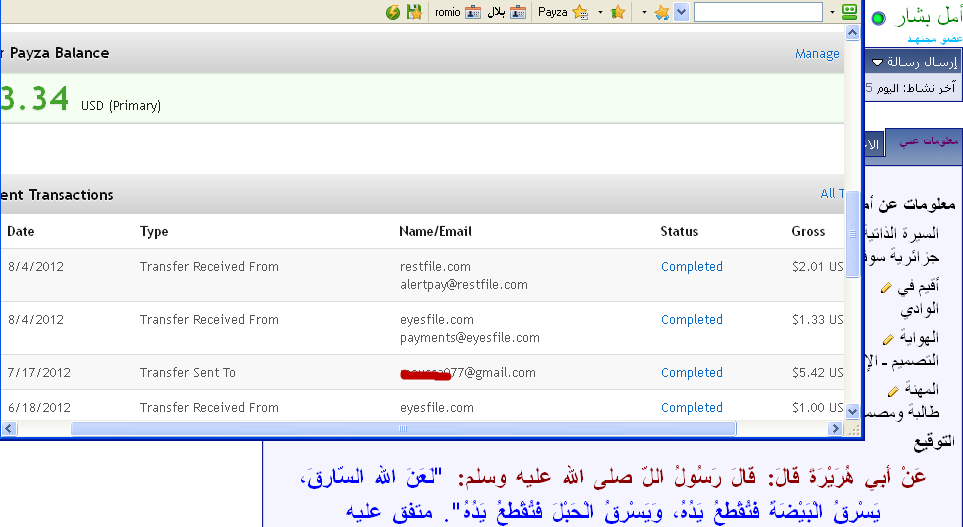Click the save floppy-with-star toolbar icon
963x527 pixels.
tap(415, 12)
